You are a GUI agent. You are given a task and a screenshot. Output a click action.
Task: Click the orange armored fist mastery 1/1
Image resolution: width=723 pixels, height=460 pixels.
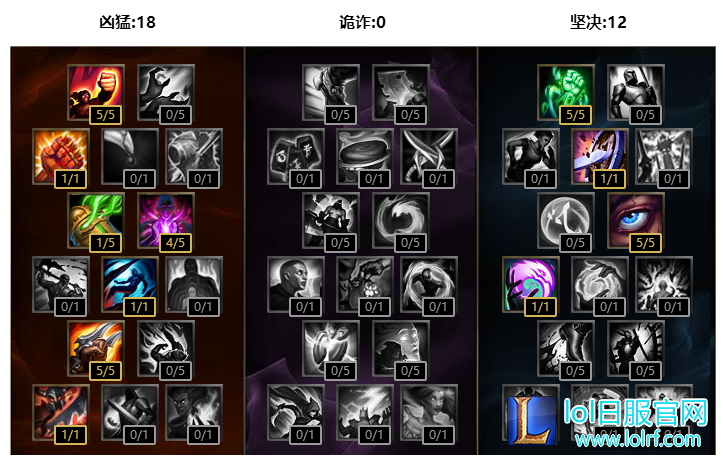tap(61, 157)
